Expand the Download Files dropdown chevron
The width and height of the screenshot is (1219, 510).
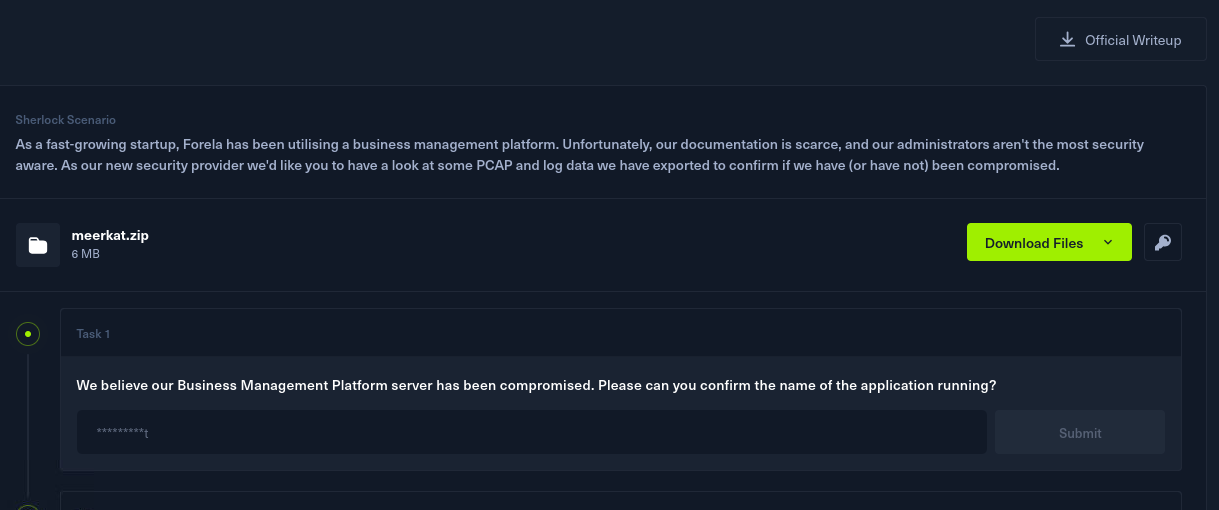pyautogui.click(x=1107, y=242)
